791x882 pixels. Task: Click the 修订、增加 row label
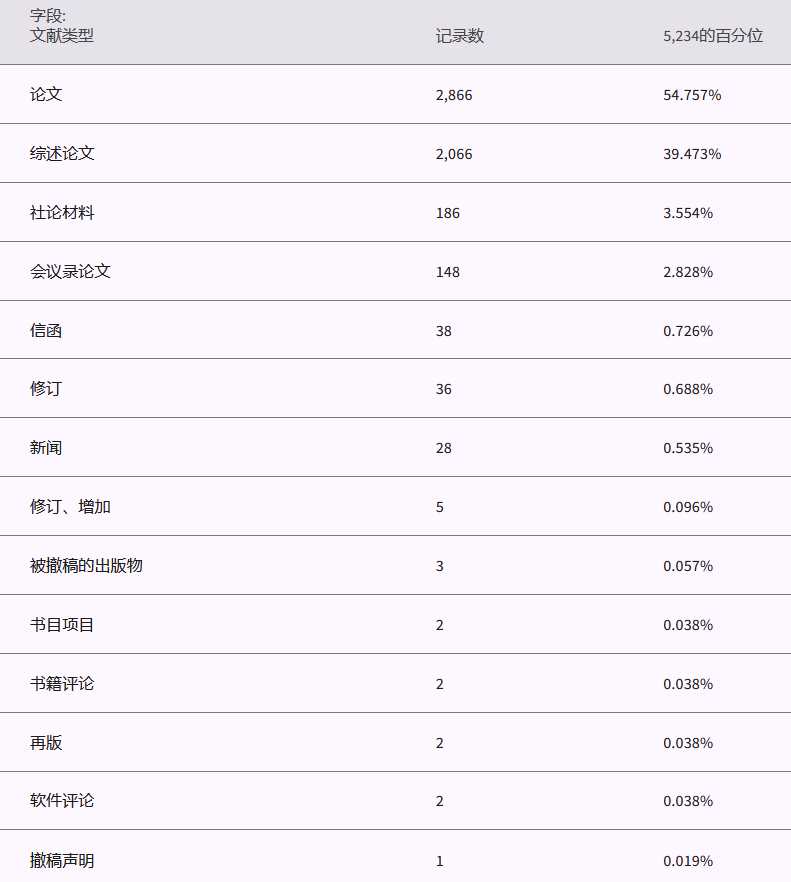pyautogui.click(x=70, y=507)
